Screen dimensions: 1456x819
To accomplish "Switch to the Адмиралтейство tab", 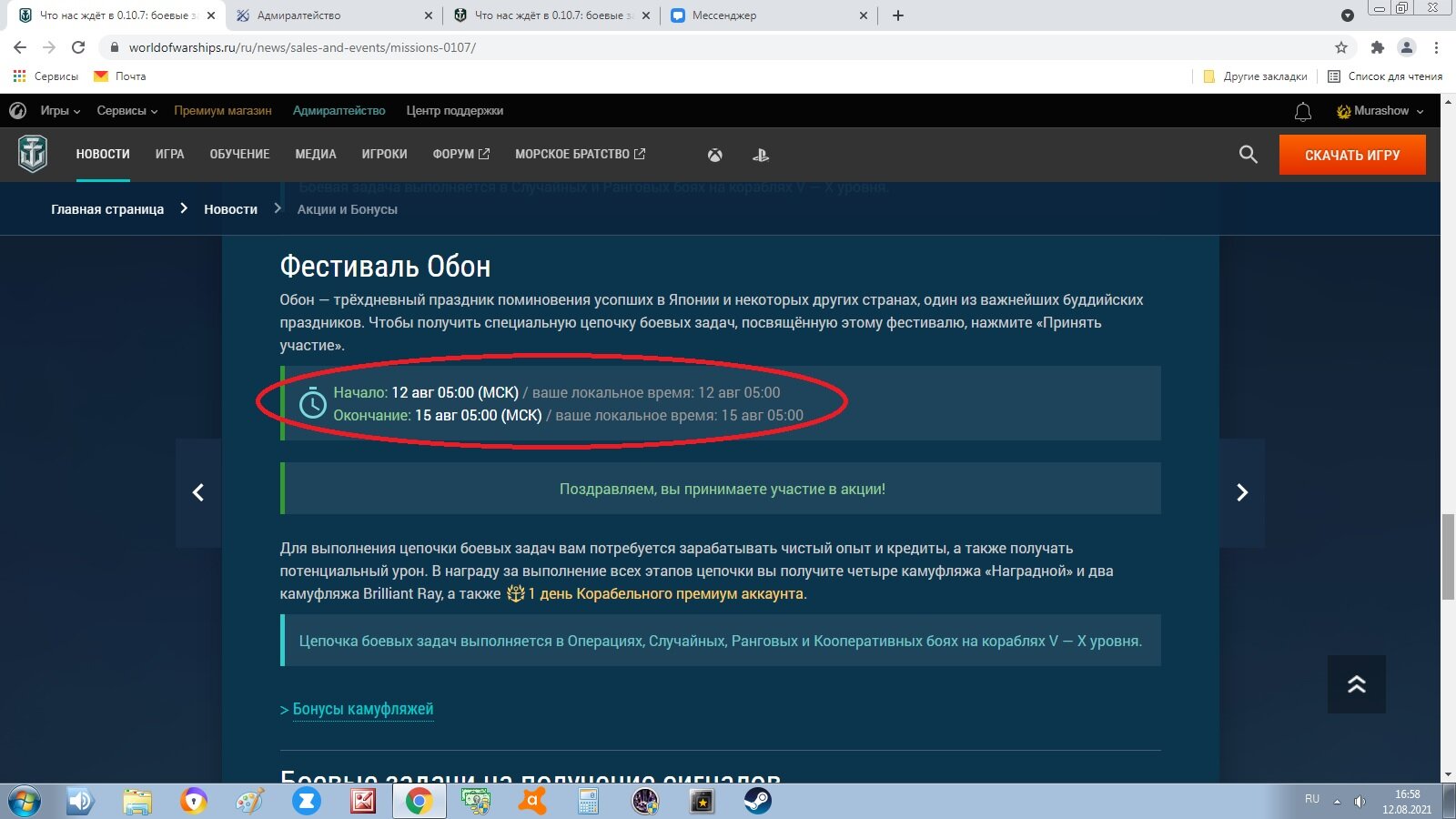I will click(x=333, y=15).
